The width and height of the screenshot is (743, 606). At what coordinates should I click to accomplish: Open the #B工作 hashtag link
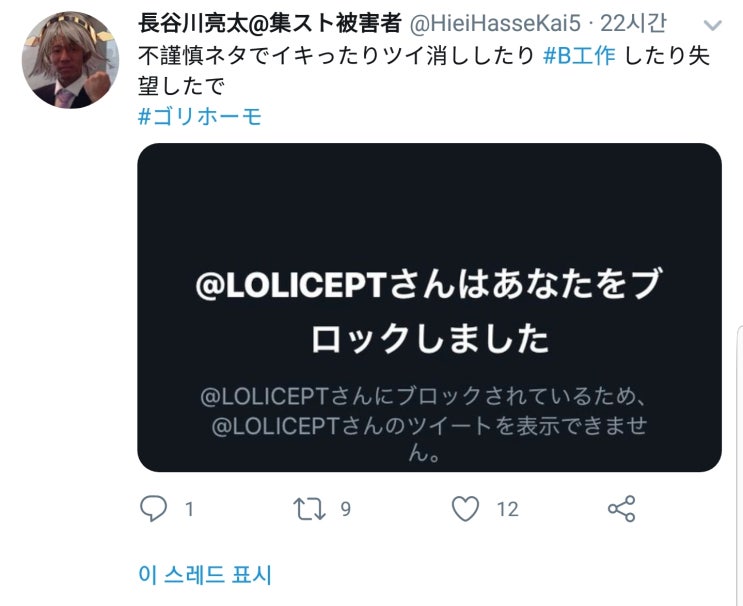pyautogui.click(x=579, y=56)
